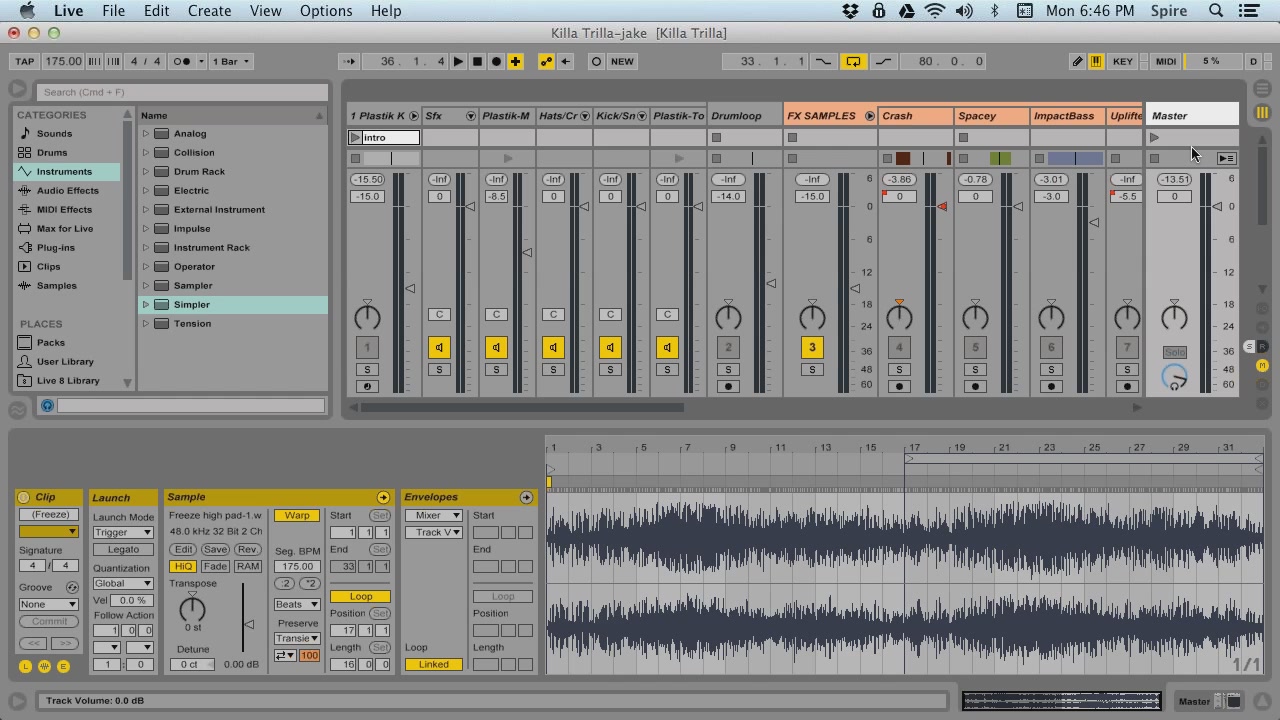Click Back to Arrangement arrow
The image size is (1280, 720).
point(565,61)
